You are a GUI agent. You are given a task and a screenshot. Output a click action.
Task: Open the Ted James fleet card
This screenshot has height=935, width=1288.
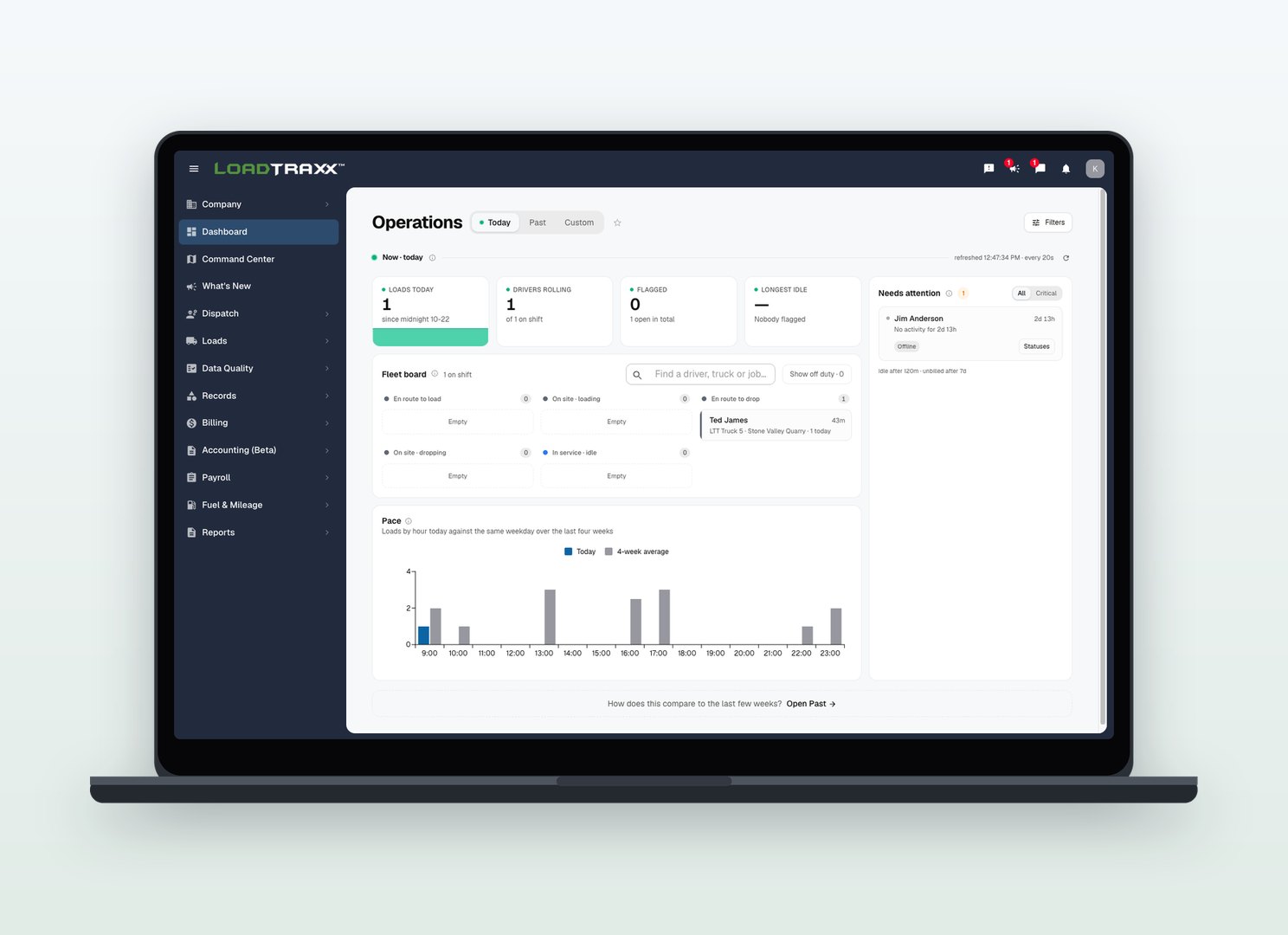(776, 425)
